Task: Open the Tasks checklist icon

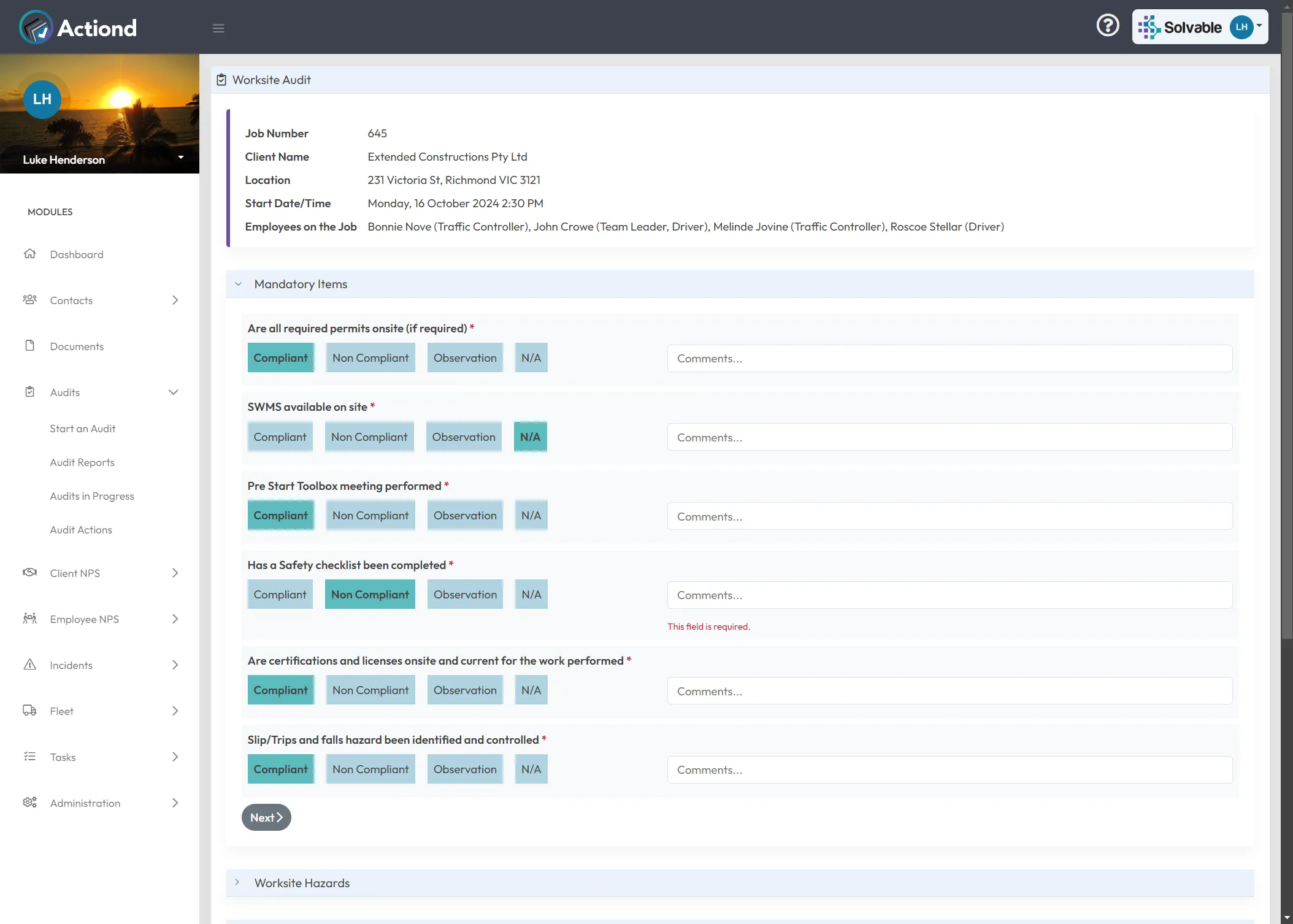Action: point(30,757)
